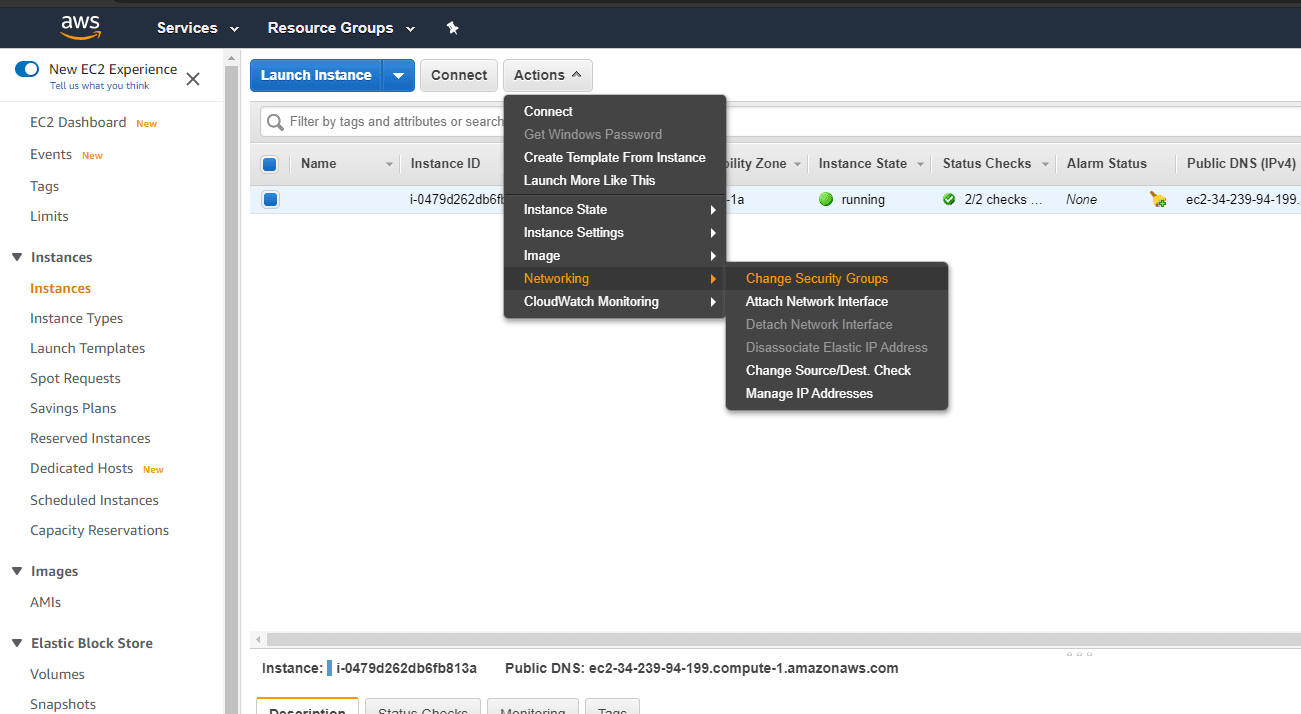Screen dimensions: 1301x714
Task: Open the favorites pin icon in navigation bar
Action: [x=452, y=27]
